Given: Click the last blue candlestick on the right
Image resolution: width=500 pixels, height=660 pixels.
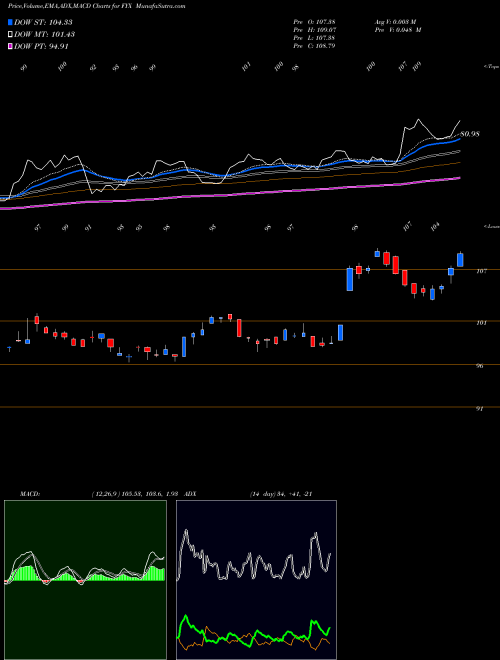Looking at the screenshot, I should coord(460,260).
